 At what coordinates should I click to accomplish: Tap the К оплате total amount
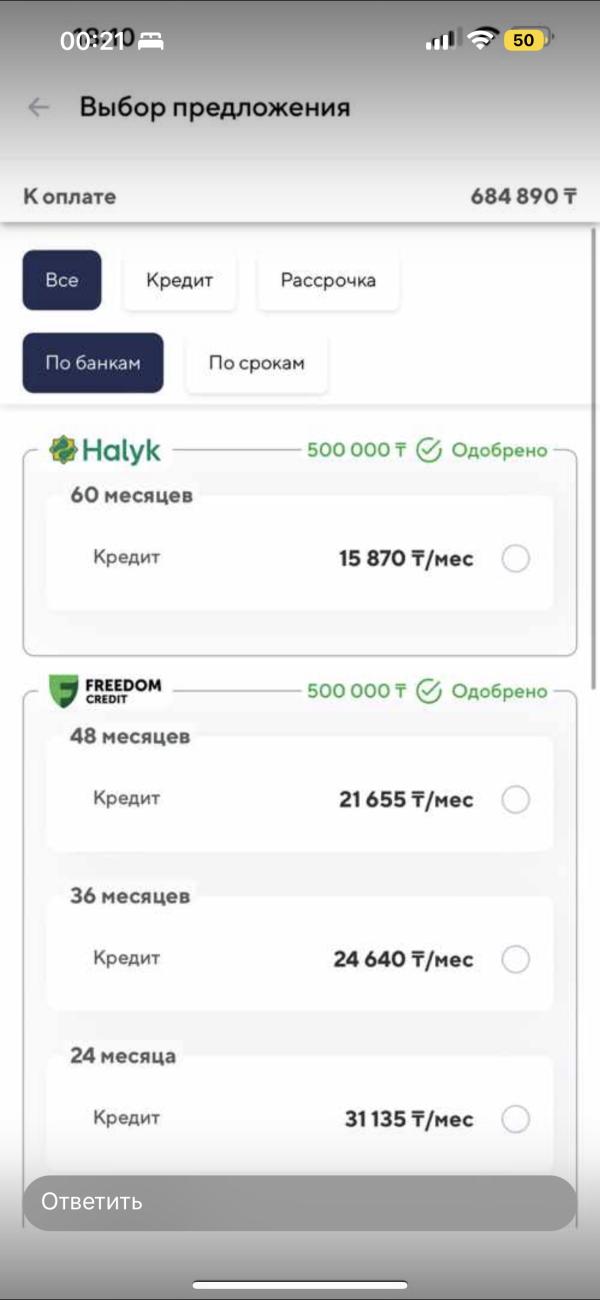pos(523,196)
